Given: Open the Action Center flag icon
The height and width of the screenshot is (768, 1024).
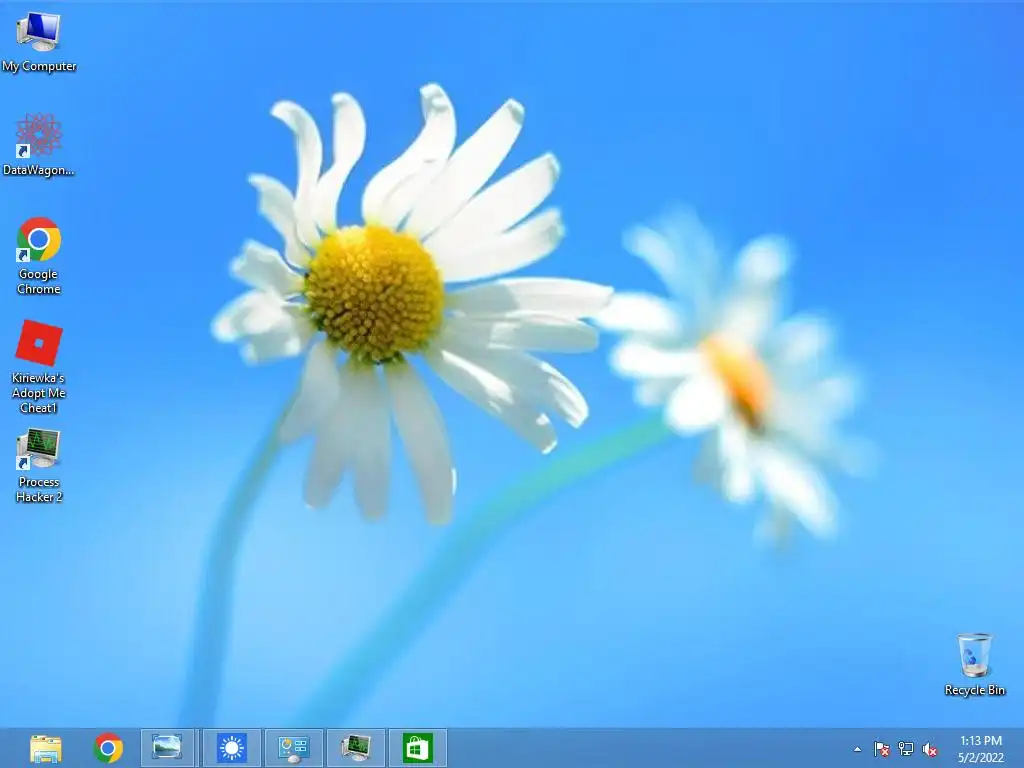Looking at the screenshot, I should point(882,749).
